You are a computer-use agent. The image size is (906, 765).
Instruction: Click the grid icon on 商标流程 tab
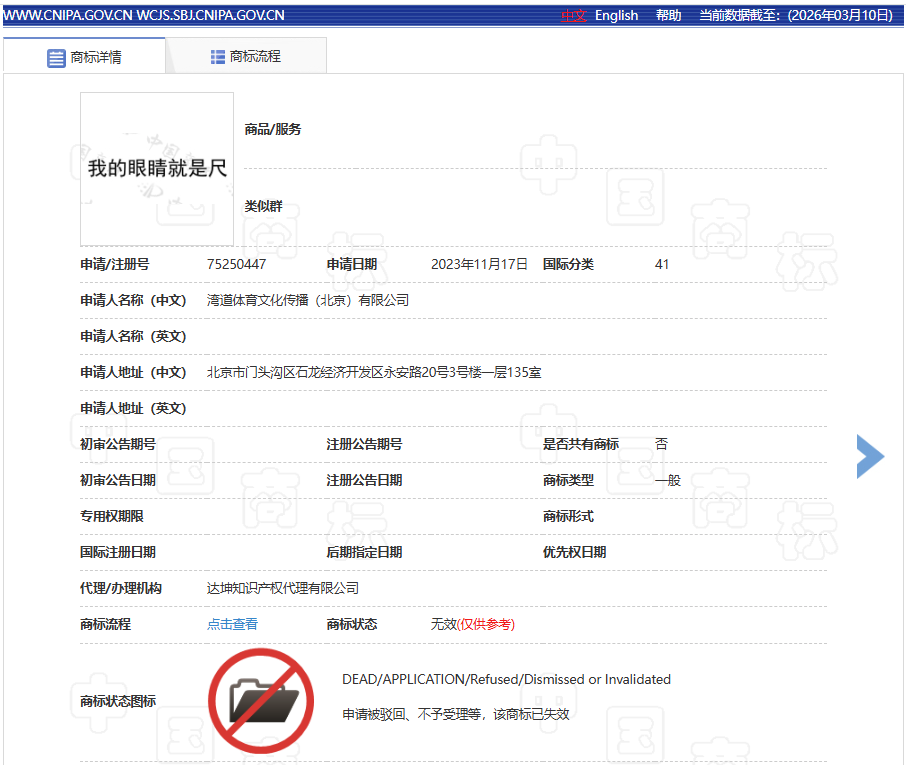tap(218, 57)
